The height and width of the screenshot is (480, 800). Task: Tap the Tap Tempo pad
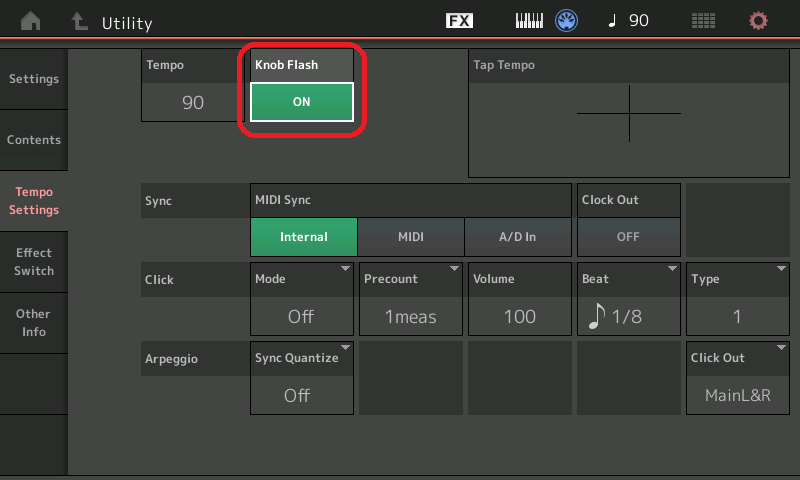pyautogui.click(x=629, y=113)
